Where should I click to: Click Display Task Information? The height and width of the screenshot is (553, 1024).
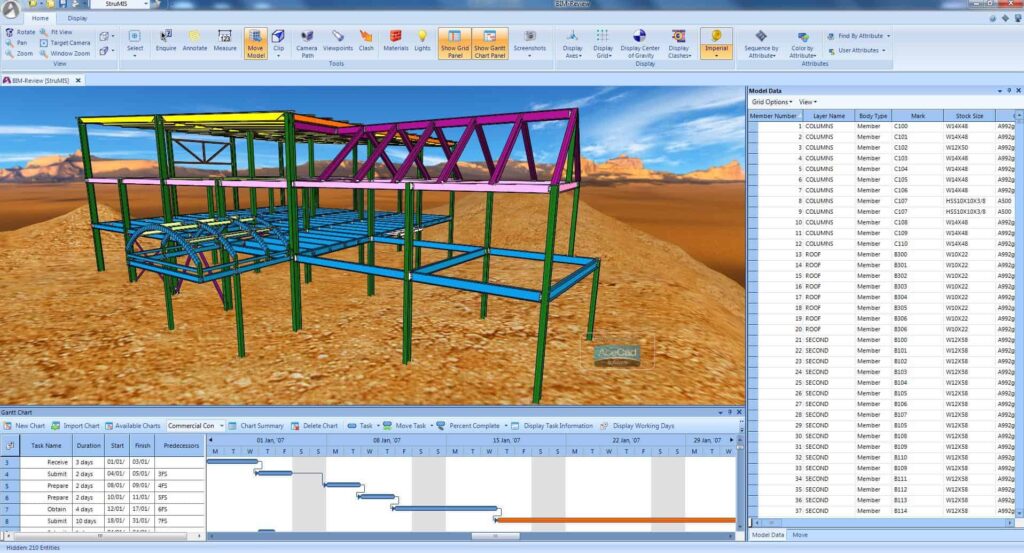(x=552, y=426)
